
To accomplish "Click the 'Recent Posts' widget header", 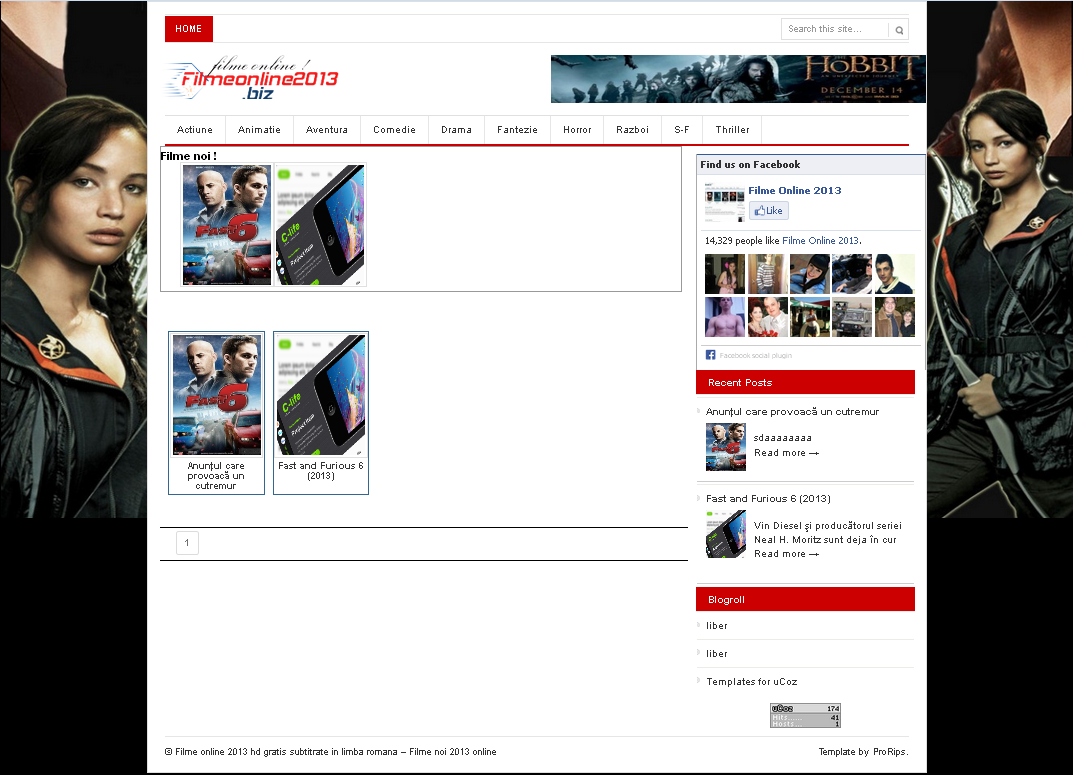I will 805,382.
